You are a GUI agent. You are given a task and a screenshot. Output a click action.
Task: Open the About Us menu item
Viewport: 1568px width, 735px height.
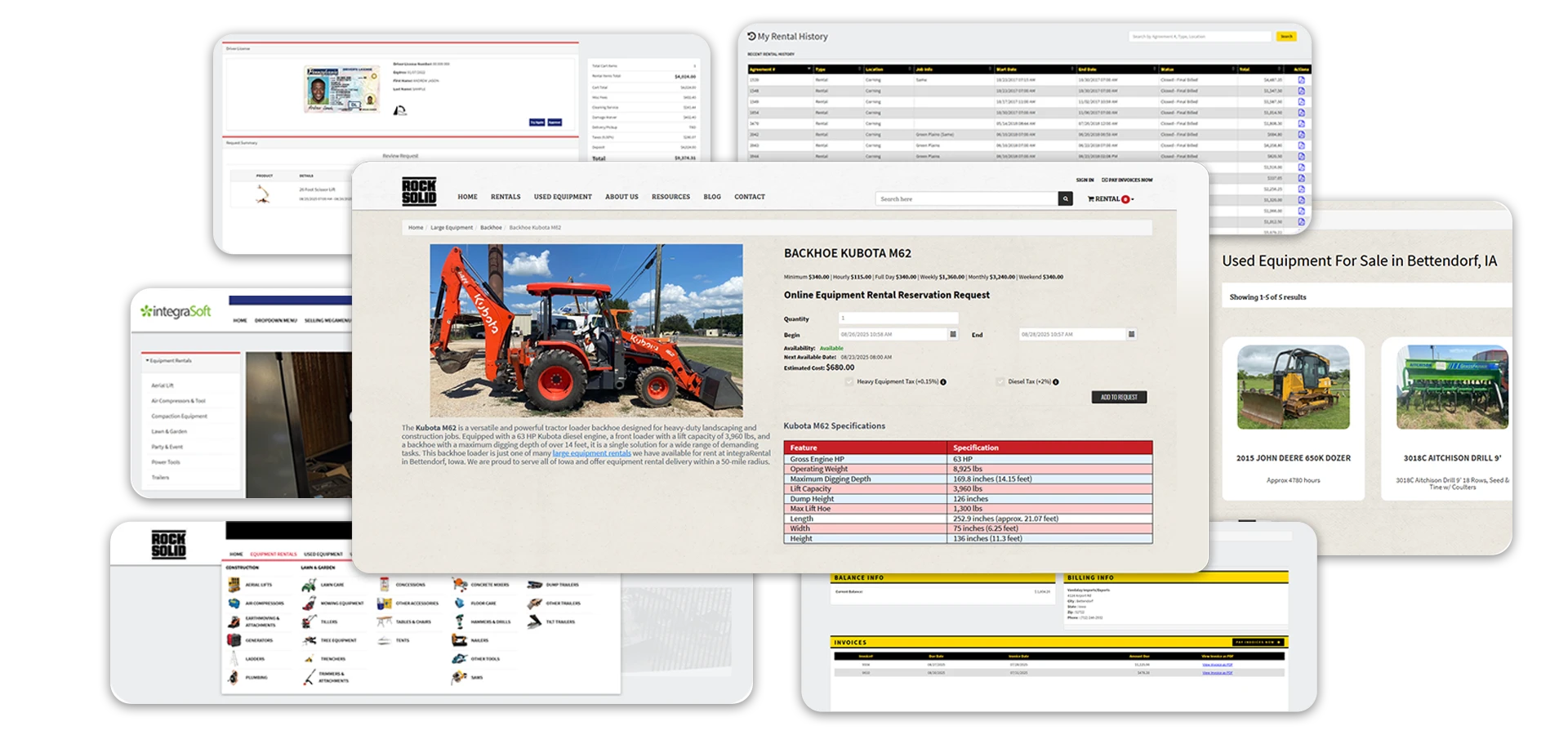621,197
